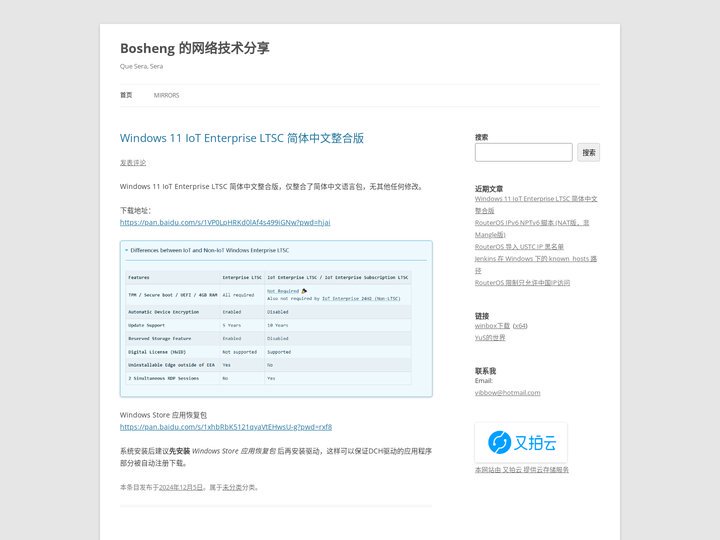Click the 发表评论 link

coord(133,163)
